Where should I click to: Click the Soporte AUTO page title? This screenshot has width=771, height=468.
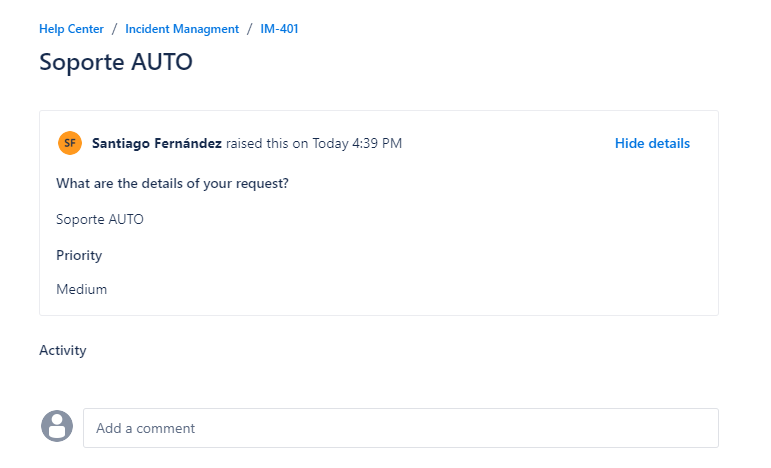pyautogui.click(x=116, y=62)
